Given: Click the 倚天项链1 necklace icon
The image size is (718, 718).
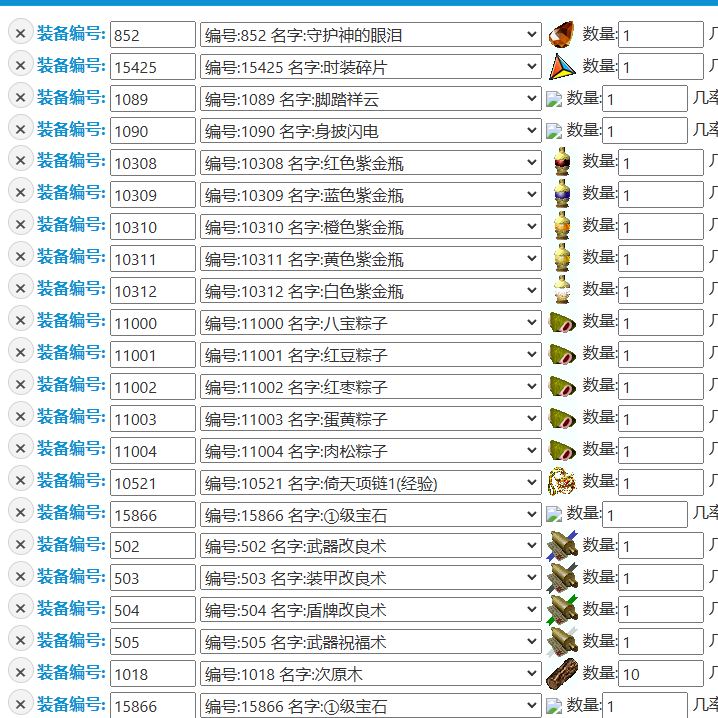Looking at the screenshot, I should pos(562,481).
